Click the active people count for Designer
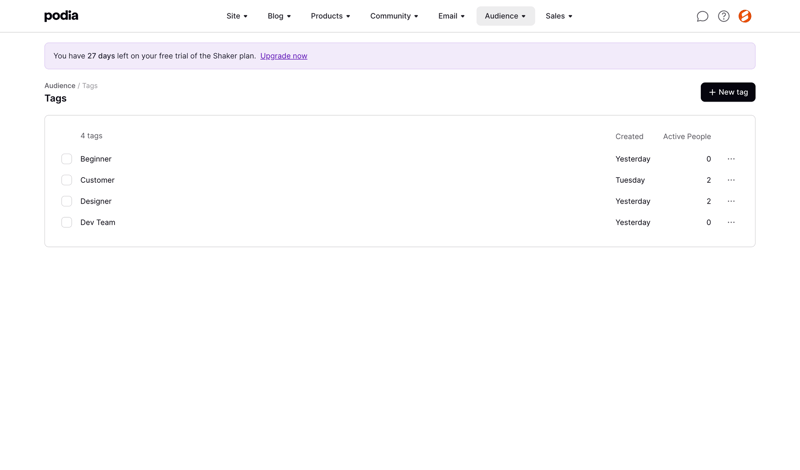The width and height of the screenshot is (800, 470). click(708, 201)
